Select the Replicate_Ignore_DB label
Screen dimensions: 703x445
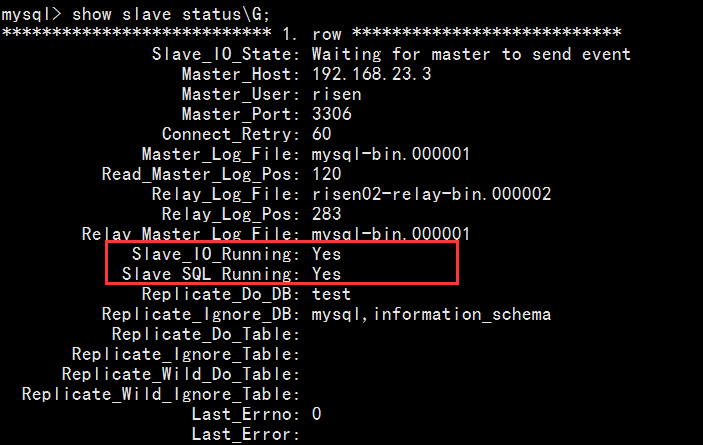click(x=200, y=314)
